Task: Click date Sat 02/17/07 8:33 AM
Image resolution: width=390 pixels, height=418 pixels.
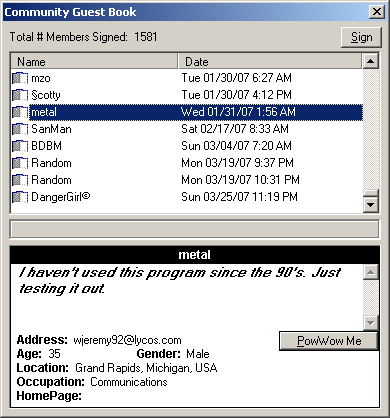Action: [235, 129]
